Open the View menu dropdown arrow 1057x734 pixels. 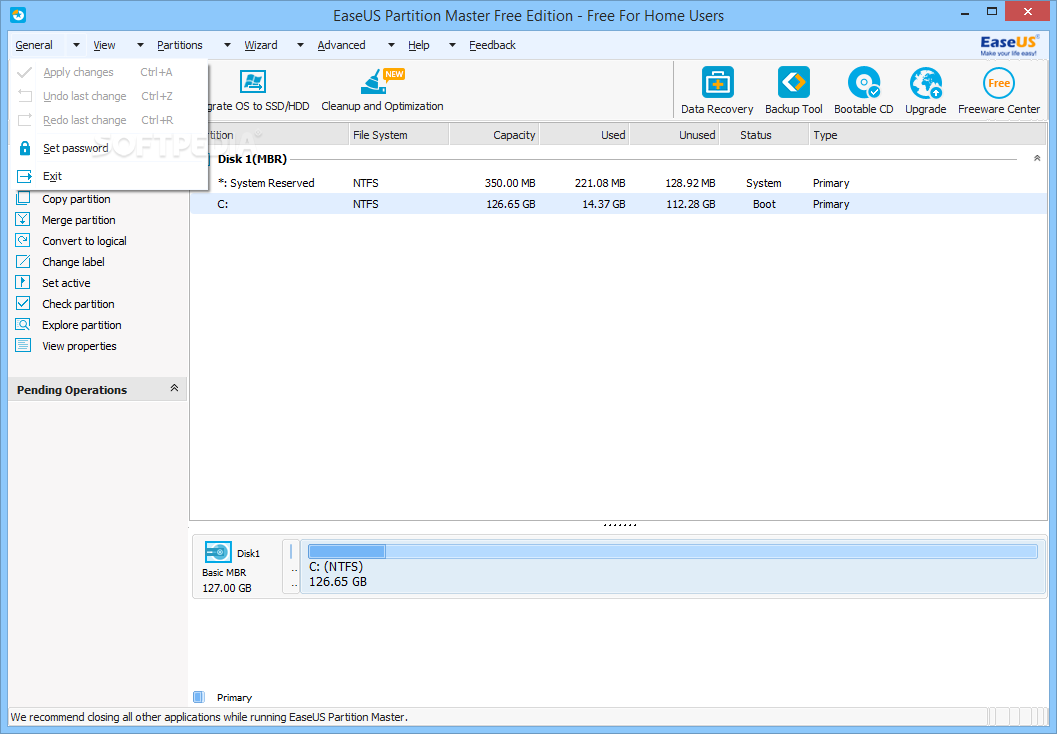(140, 45)
